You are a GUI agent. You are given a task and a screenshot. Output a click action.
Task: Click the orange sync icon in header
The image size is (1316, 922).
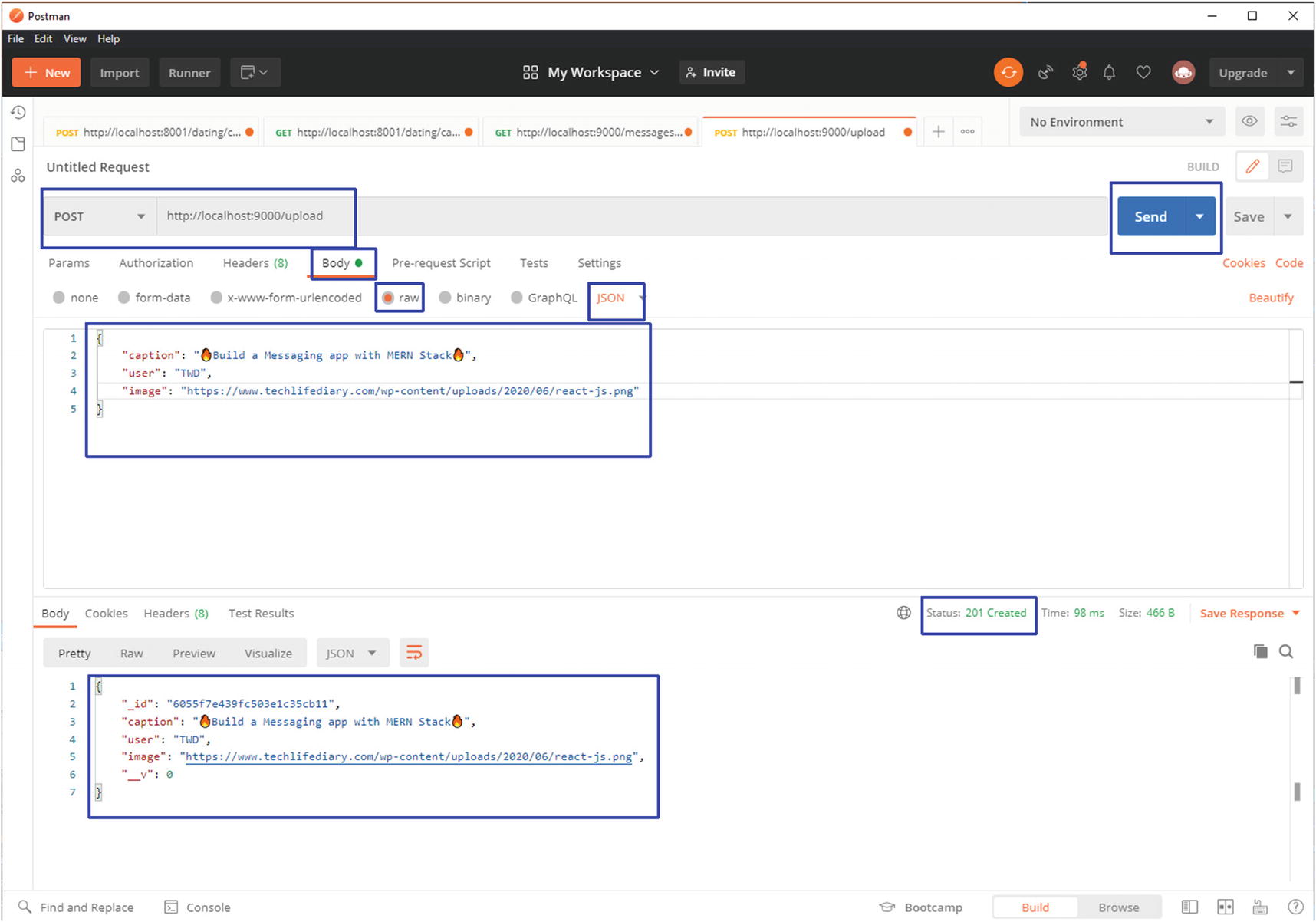[1008, 73]
